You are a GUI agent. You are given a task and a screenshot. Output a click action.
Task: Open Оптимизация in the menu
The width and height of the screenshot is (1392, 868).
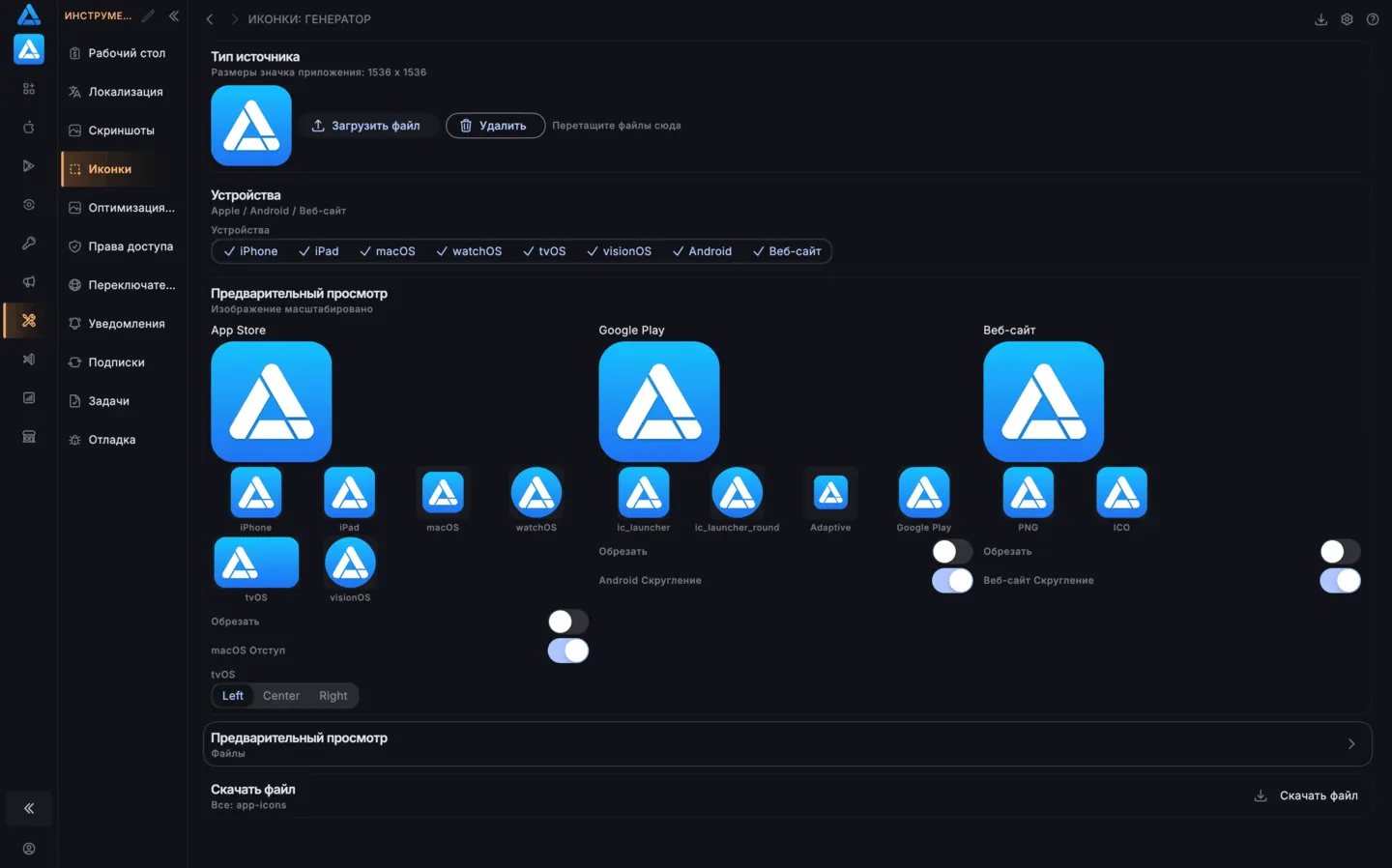[x=123, y=208]
